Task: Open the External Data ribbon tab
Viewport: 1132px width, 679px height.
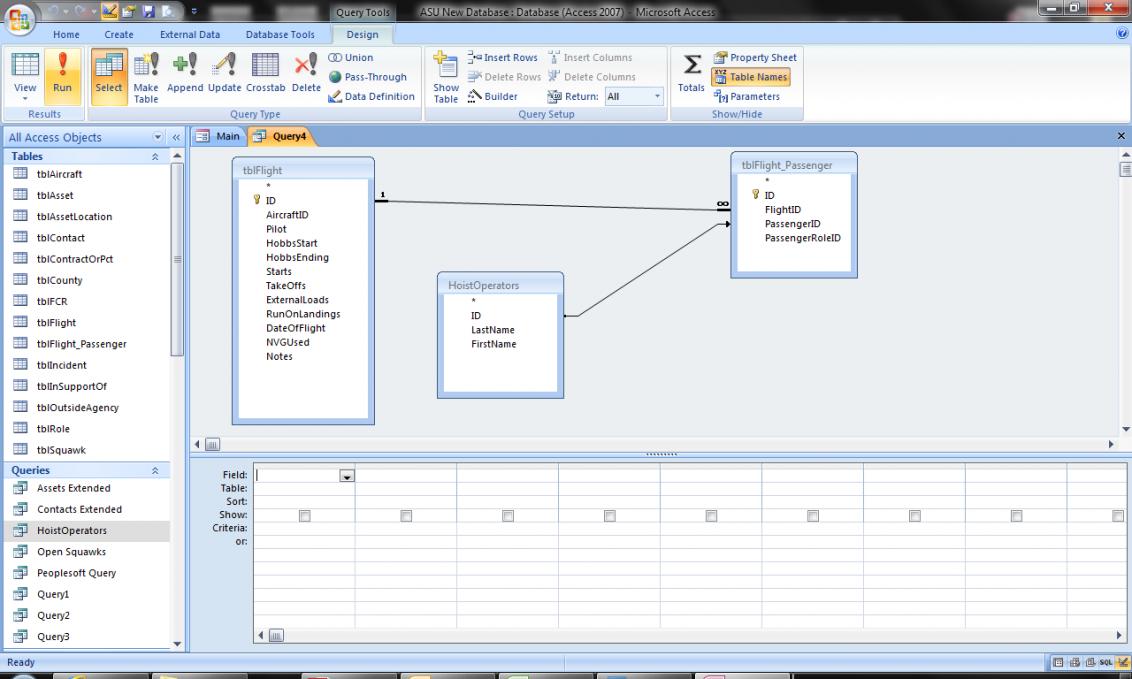Action: point(190,35)
